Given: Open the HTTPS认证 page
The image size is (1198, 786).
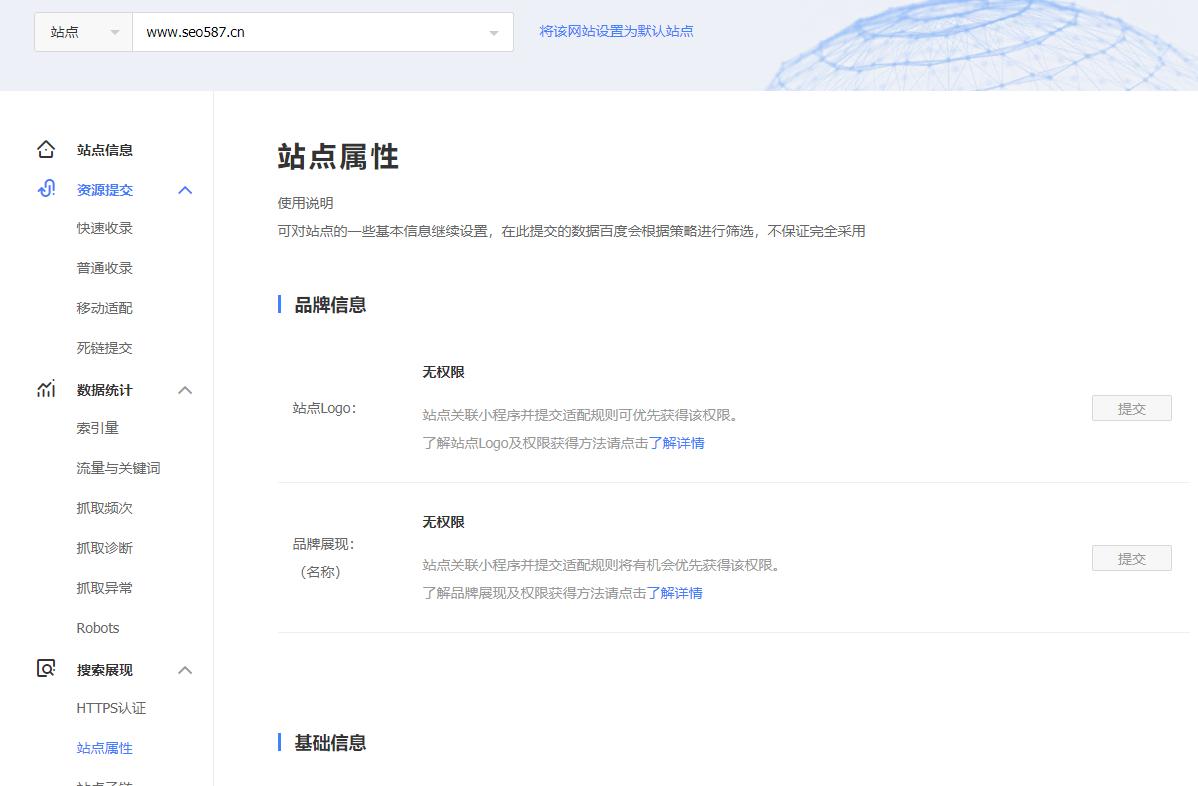Looking at the screenshot, I should (109, 707).
